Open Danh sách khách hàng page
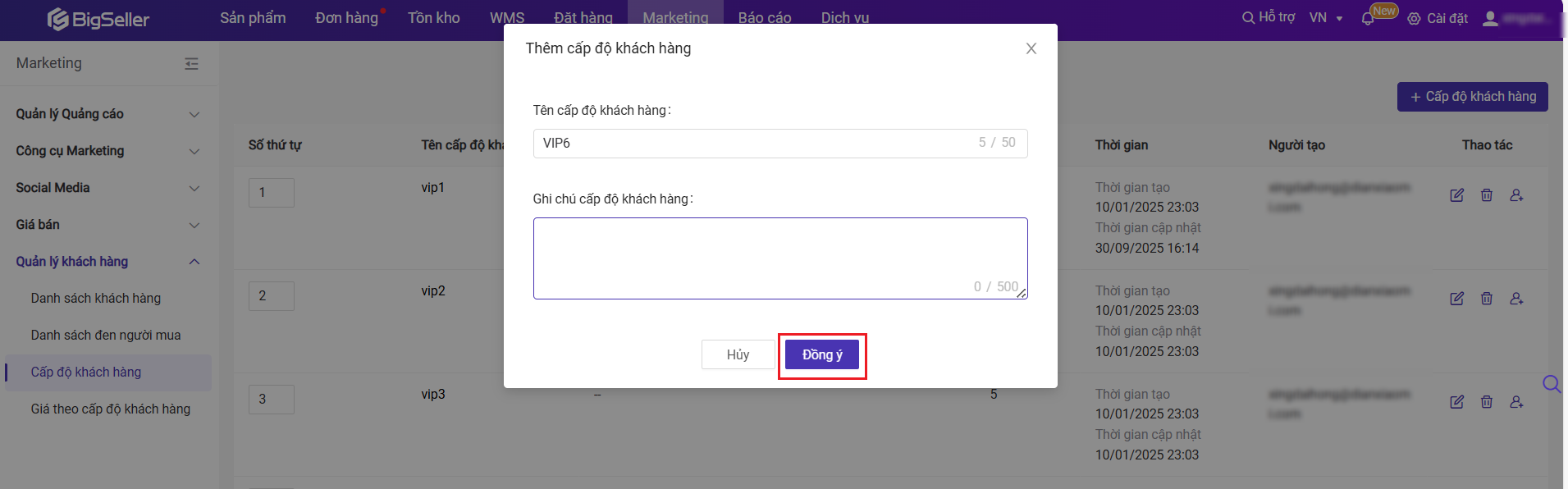 [96, 299]
